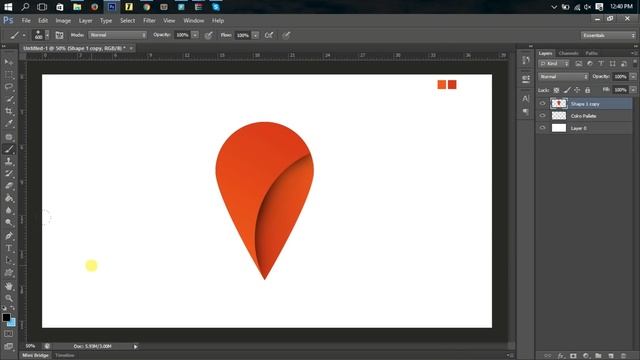The width and height of the screenshot is (640, 360).
Task: Select the Rectangular Marquee tool
Action: (x=9, y=75)
